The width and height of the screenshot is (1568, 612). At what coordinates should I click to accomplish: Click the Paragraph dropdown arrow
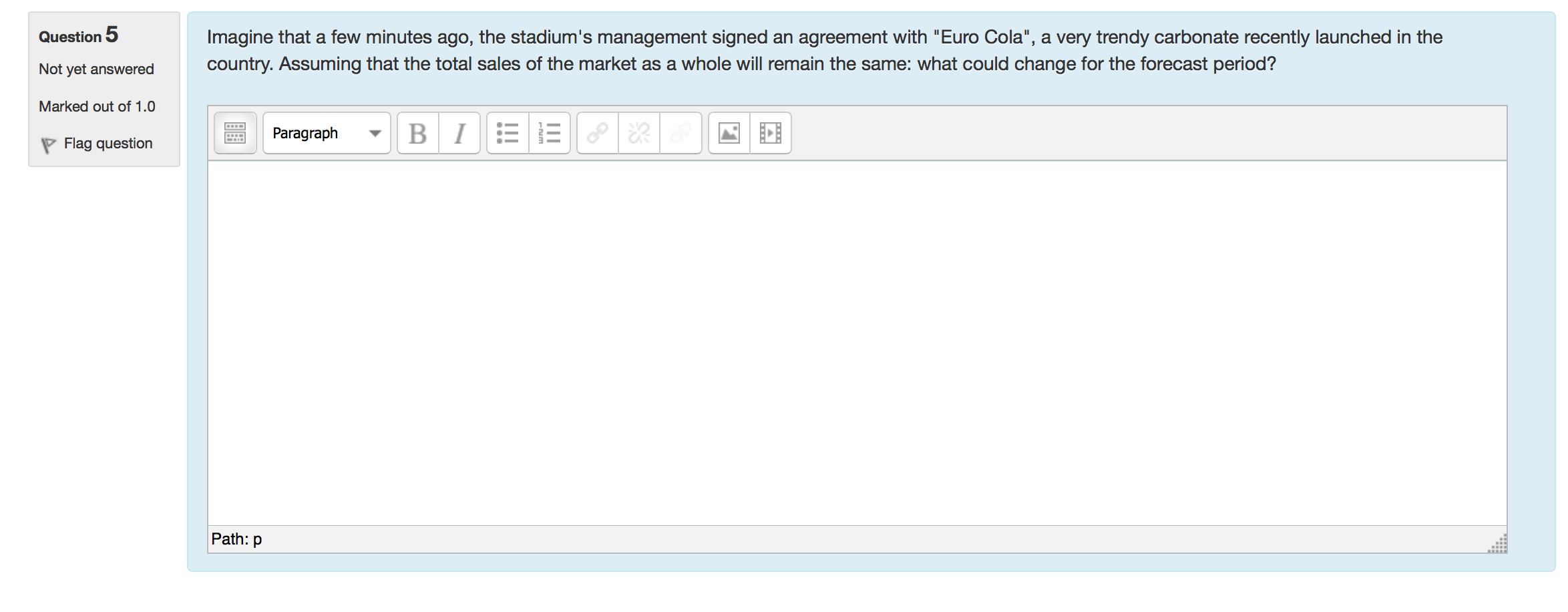pyautogui.click(x=375, y=134)
